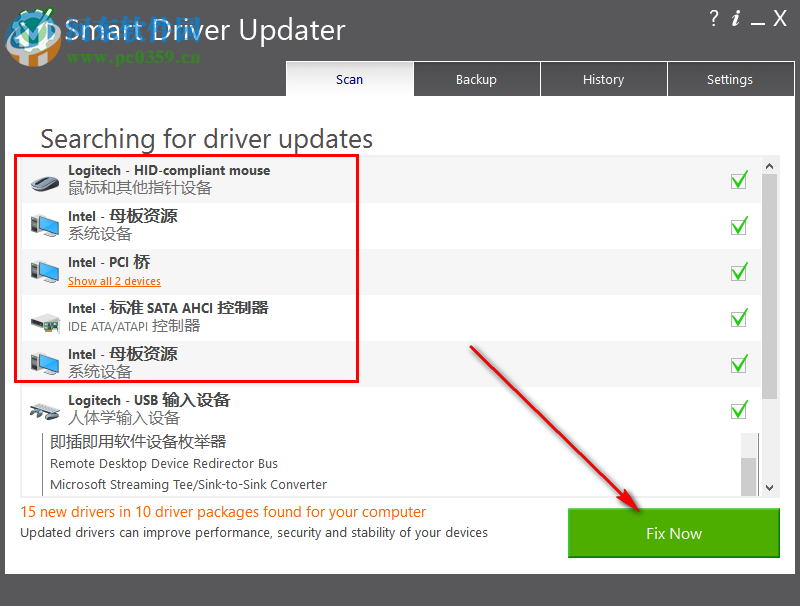Click the Intel PCI bridge device icon
800x606 pixels.
coord(42,270)
